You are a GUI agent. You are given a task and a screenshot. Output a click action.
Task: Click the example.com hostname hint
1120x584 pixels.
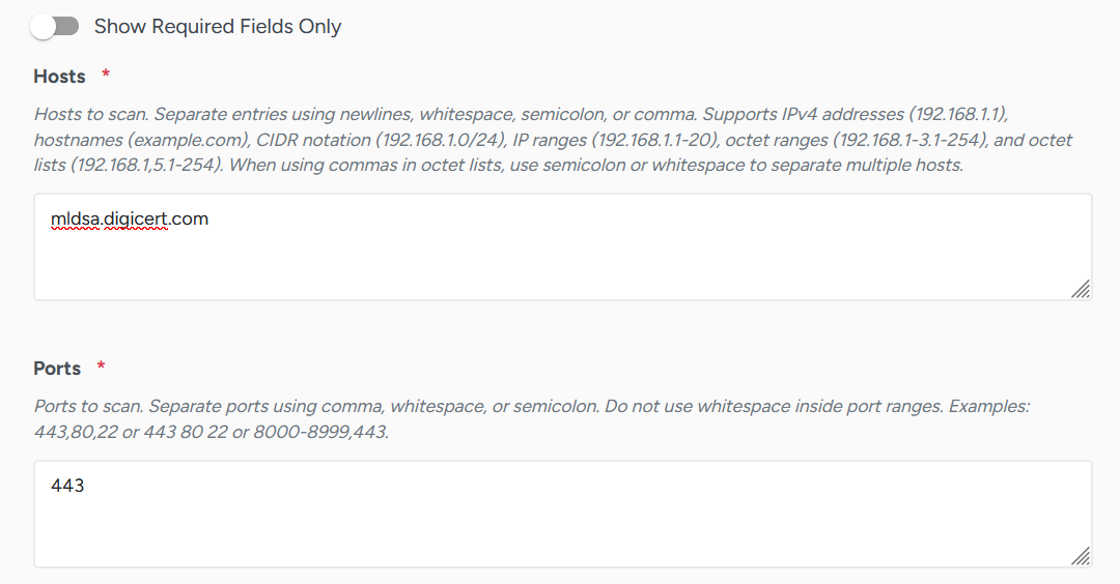point(189,140)
